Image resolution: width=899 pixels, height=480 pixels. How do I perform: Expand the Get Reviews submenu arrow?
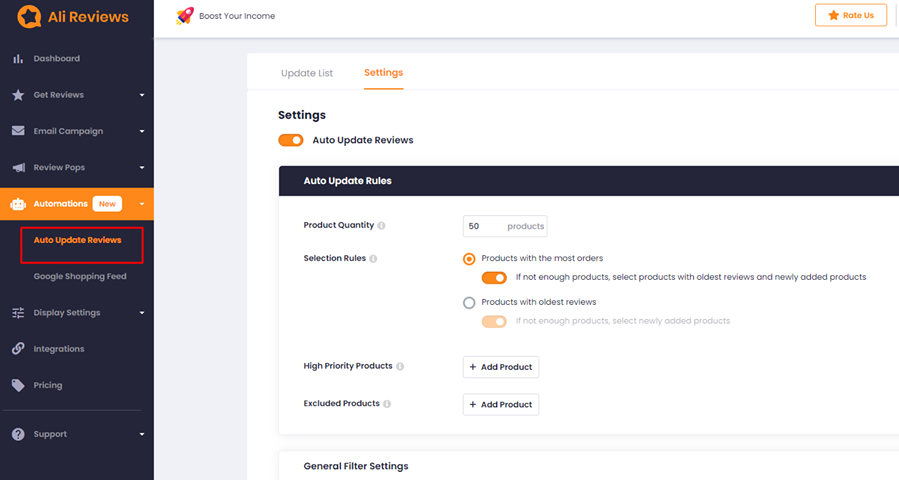tap(142, 95)
